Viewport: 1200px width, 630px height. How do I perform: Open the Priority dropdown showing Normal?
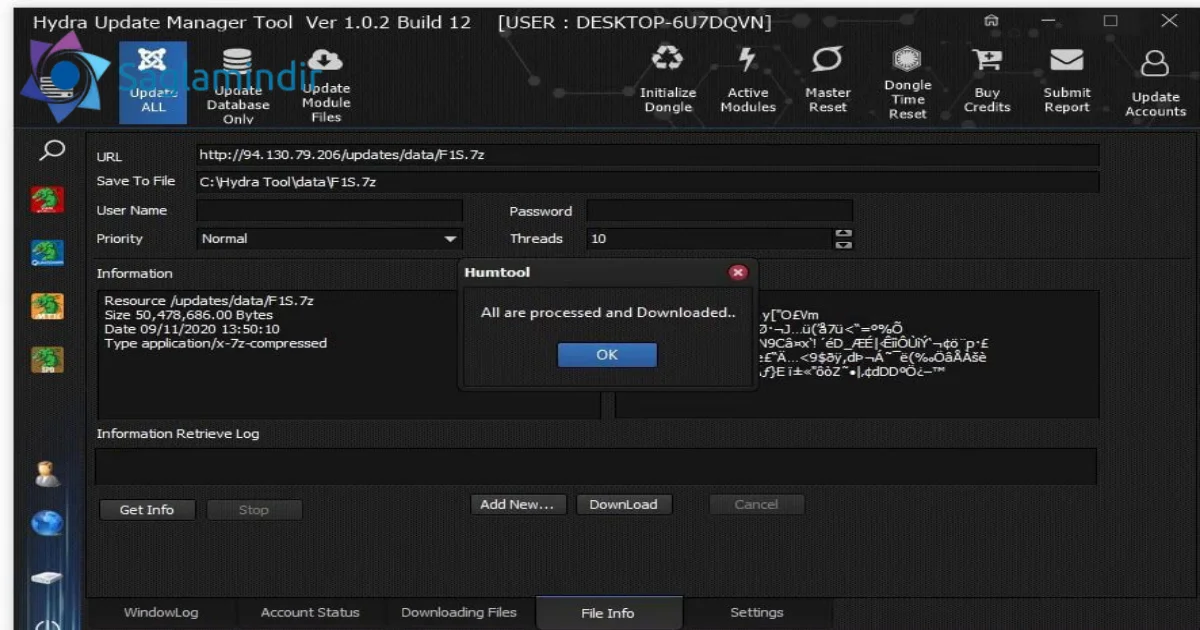(x=330, y=239)
